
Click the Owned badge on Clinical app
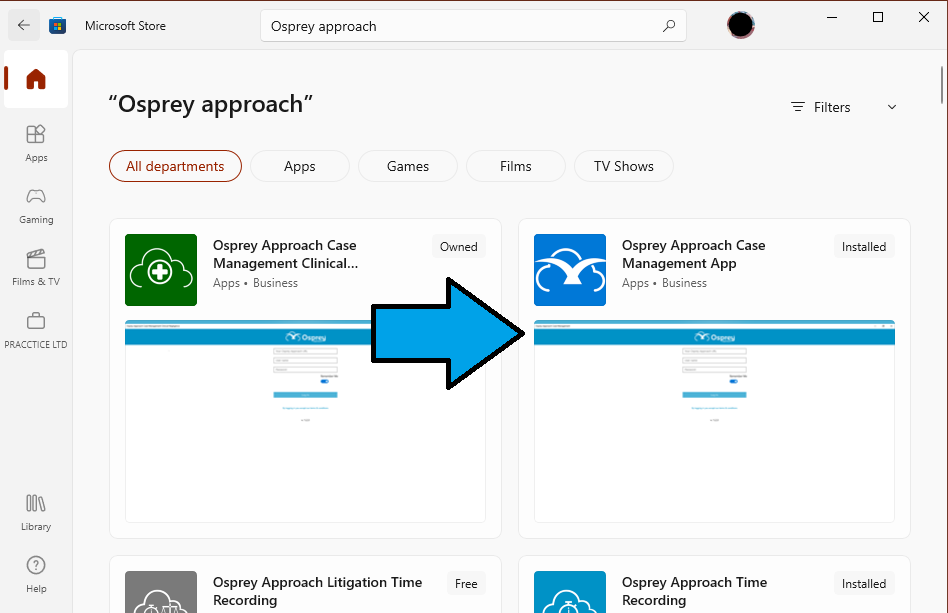[458, 247]
